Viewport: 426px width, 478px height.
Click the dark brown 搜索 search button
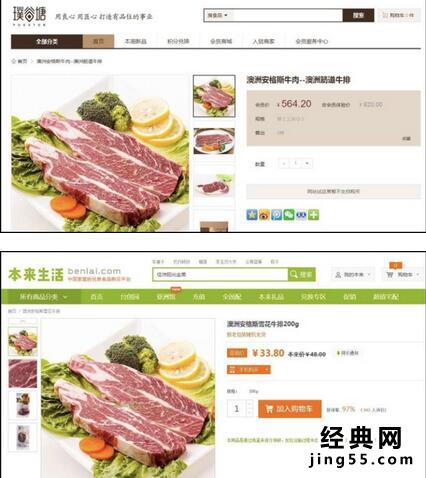coord(358,15)
